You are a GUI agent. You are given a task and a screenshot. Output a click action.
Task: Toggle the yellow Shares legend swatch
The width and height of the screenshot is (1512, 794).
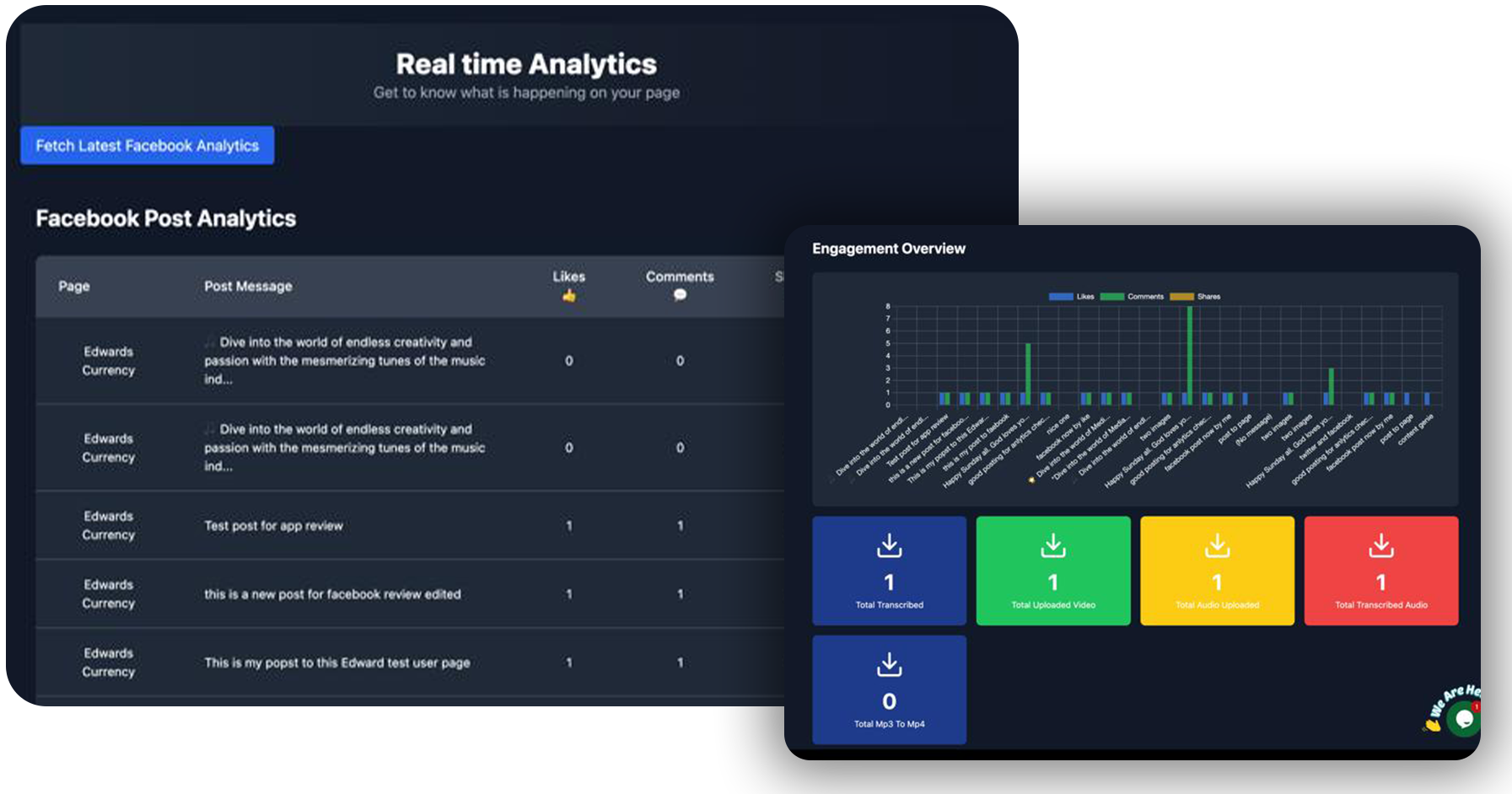[x=1181, y=297]
